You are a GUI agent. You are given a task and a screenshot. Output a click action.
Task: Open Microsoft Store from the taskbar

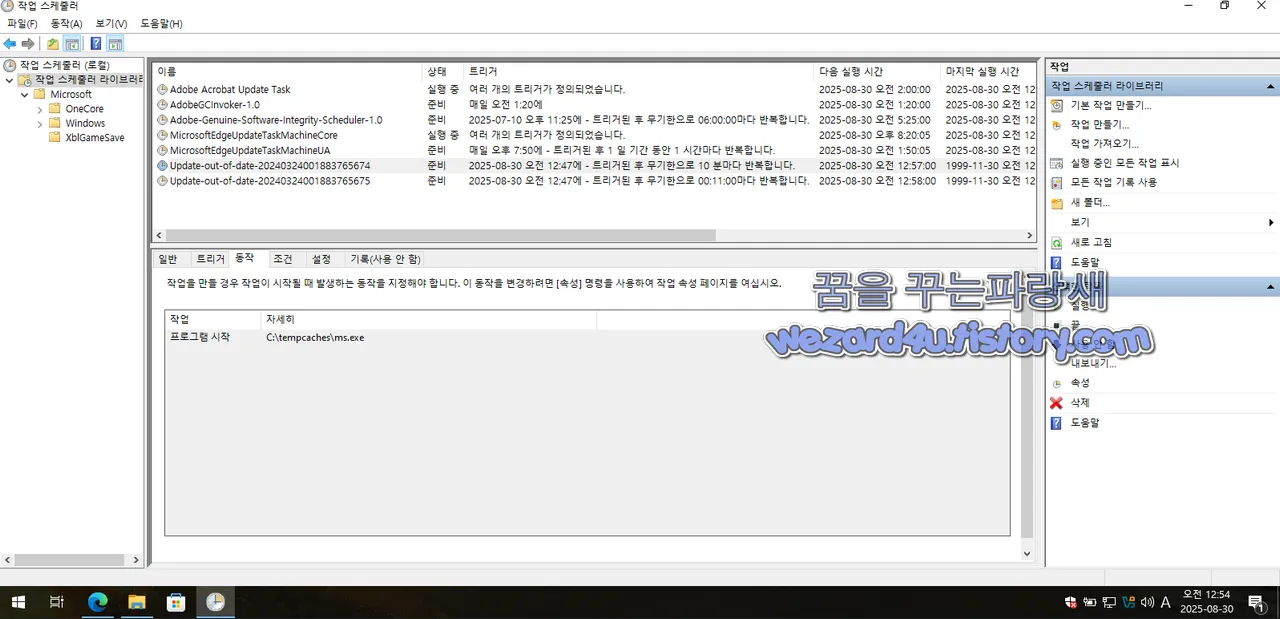(176, 602)
